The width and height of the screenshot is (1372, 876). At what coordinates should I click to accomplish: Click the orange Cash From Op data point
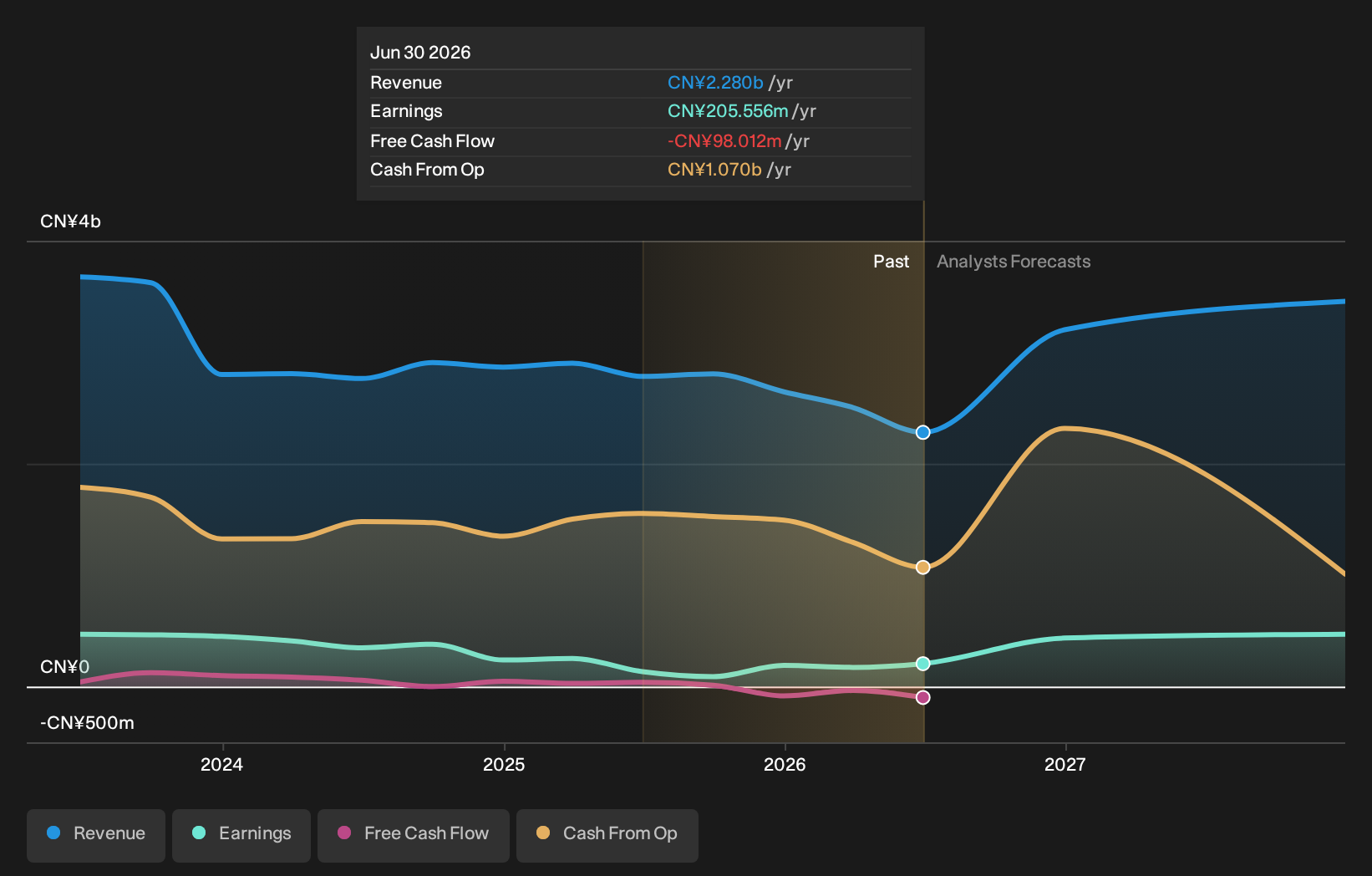[922, 568]
